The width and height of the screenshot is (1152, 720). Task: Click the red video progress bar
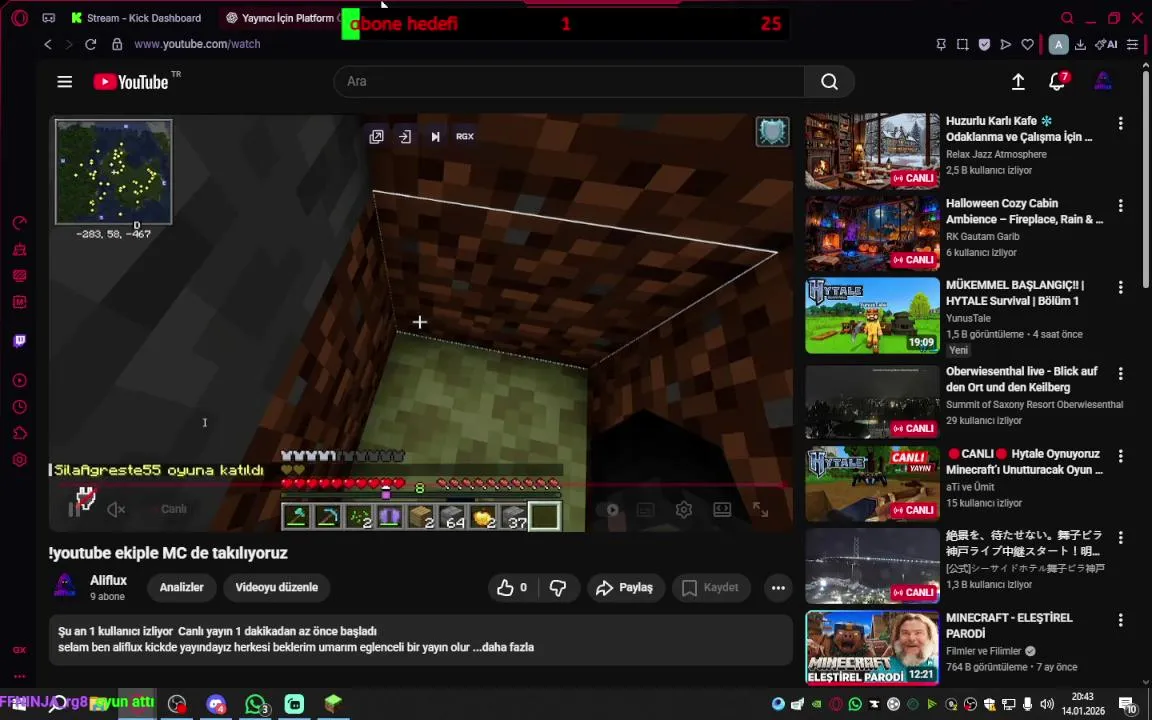click(x=421, y=486)
